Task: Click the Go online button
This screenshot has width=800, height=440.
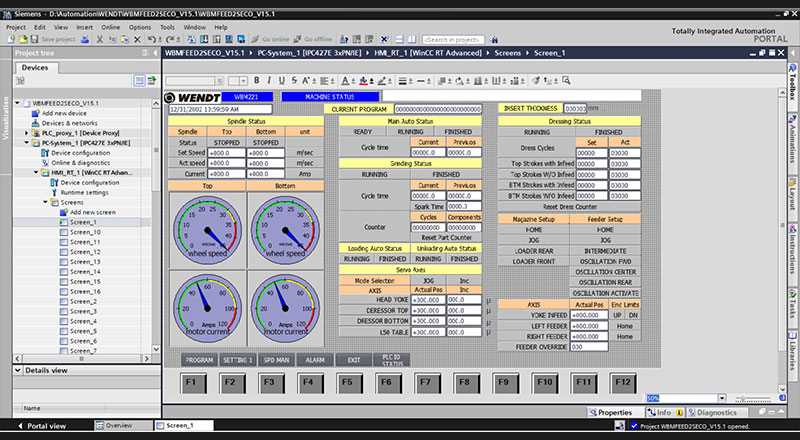Action: click(270, 39)
